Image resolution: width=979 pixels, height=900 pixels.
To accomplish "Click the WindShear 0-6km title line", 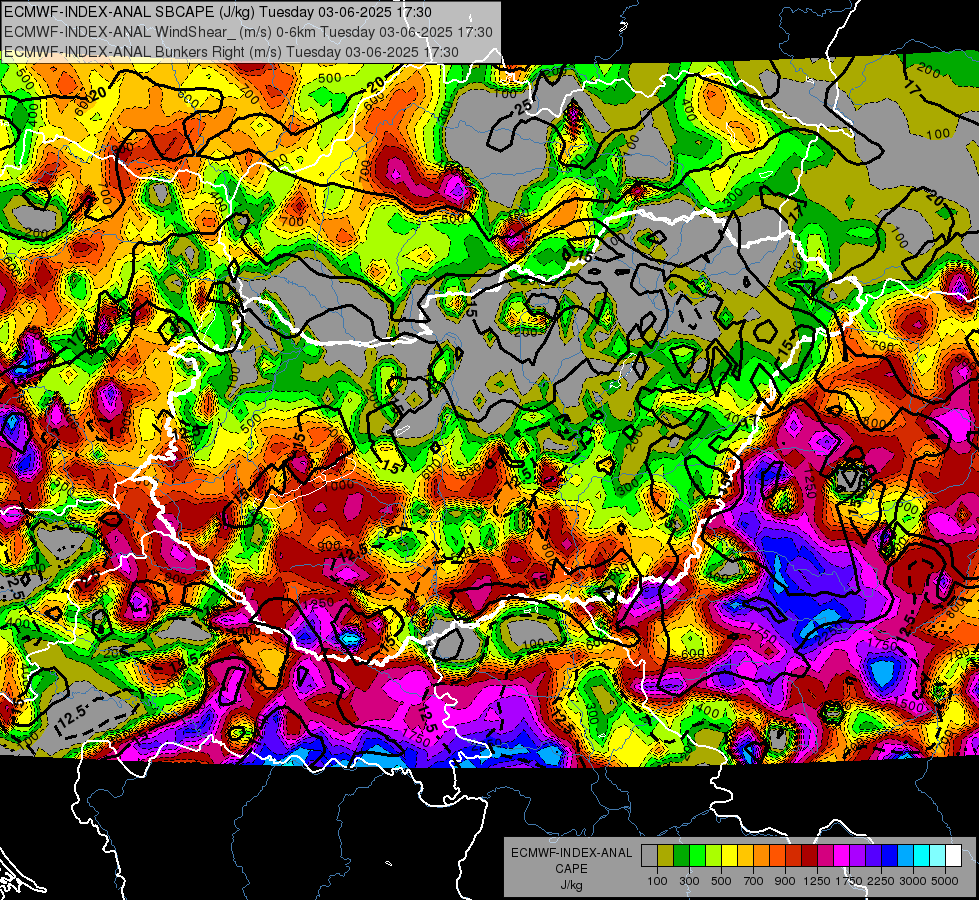I will click(x=248, y=32).
